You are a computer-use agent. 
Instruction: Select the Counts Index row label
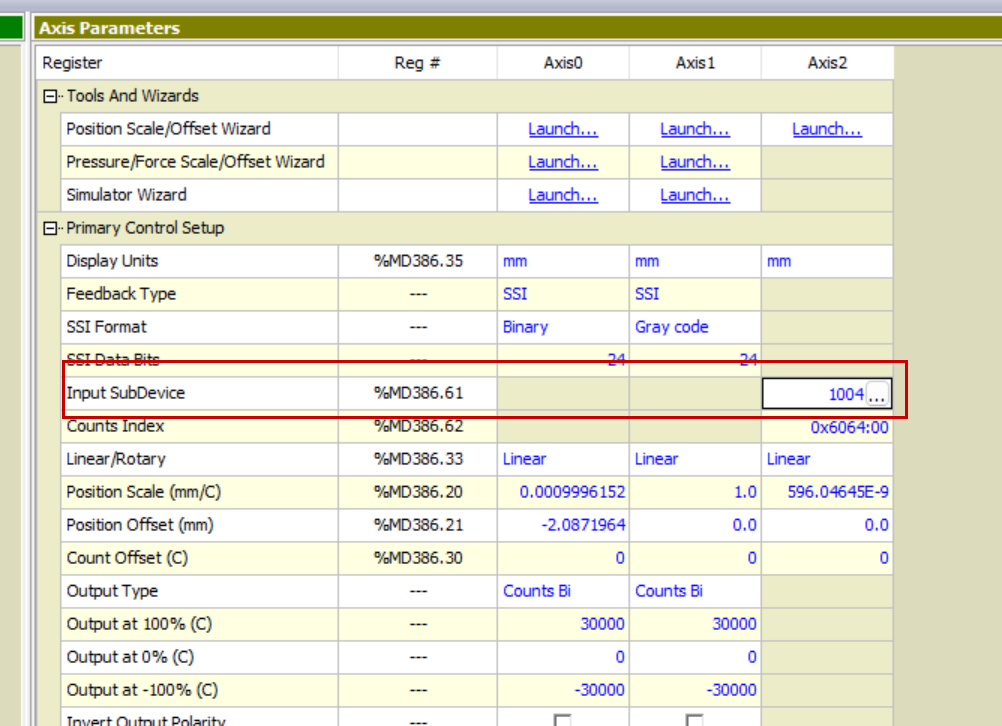click(x=116, y=426)
